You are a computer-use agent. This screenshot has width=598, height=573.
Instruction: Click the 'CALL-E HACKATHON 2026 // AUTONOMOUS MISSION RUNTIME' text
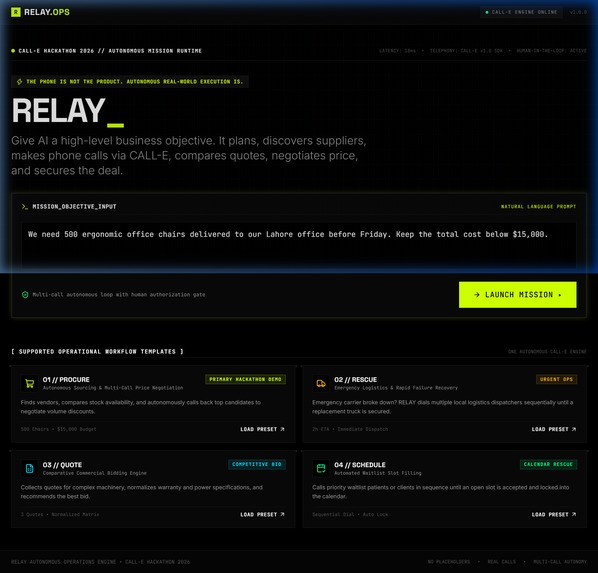point(110,51)
